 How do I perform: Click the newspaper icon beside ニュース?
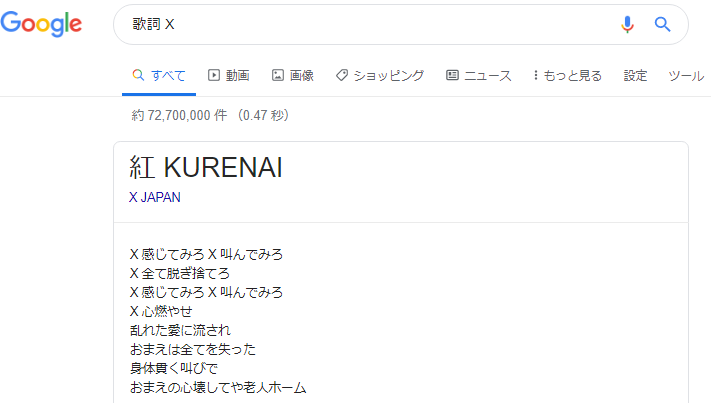click(452, 75)
